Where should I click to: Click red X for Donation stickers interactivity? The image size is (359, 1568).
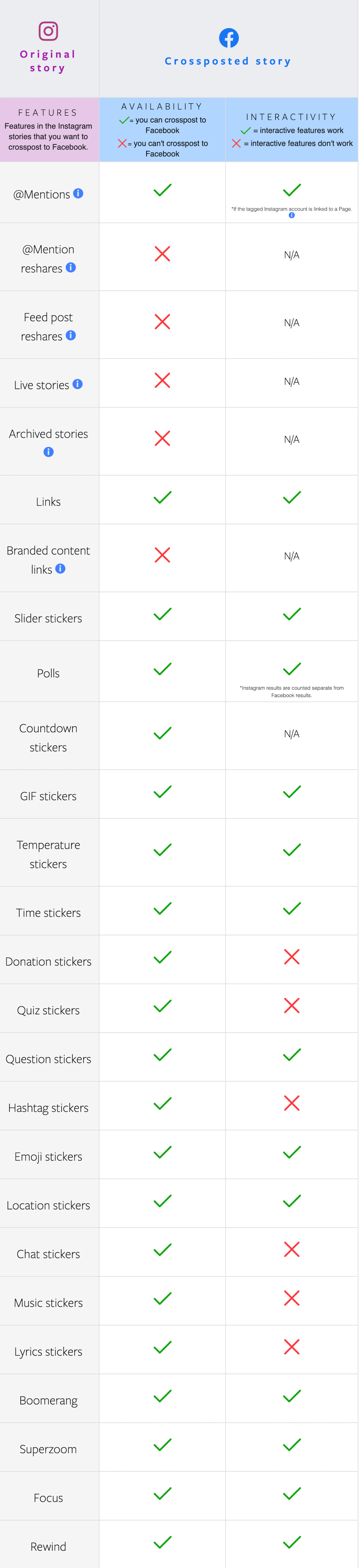292,957
